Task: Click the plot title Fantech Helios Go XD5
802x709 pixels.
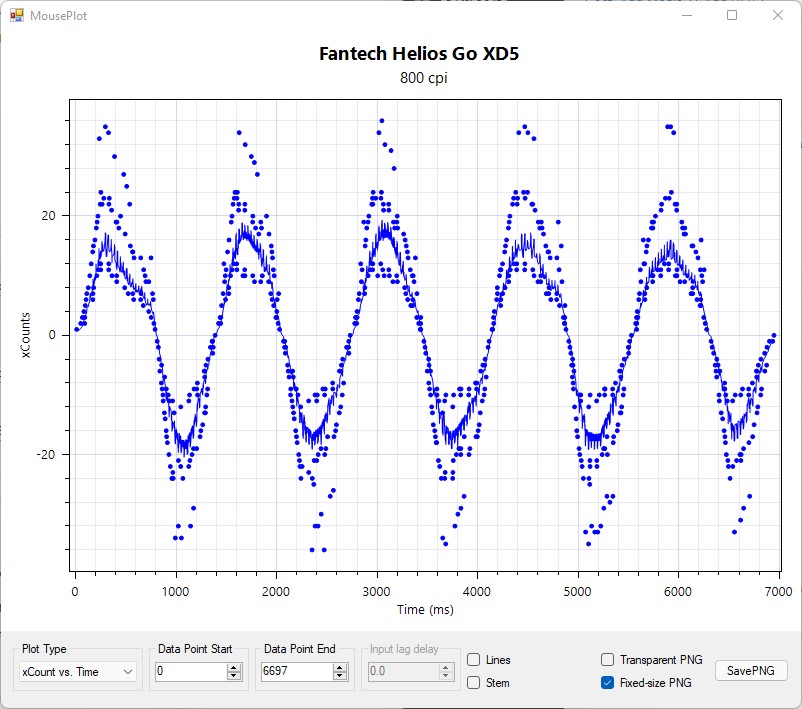Action: [x=419, y=54]
